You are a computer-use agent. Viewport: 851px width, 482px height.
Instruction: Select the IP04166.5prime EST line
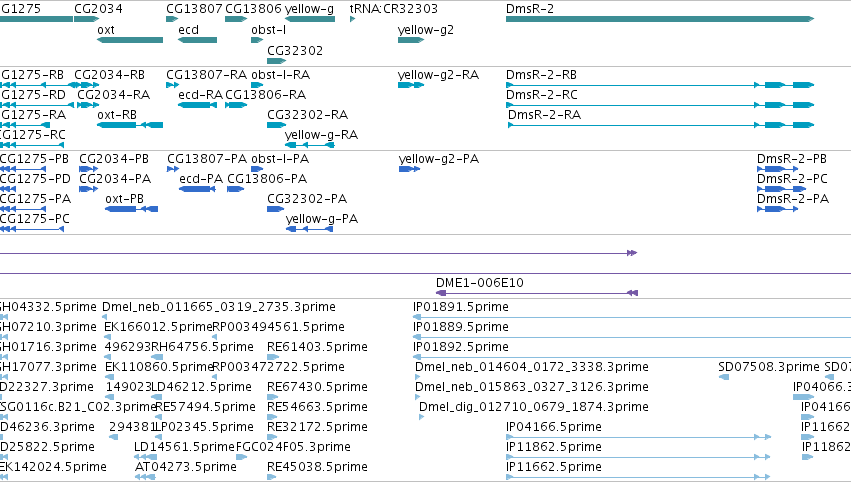click(638, 437)
